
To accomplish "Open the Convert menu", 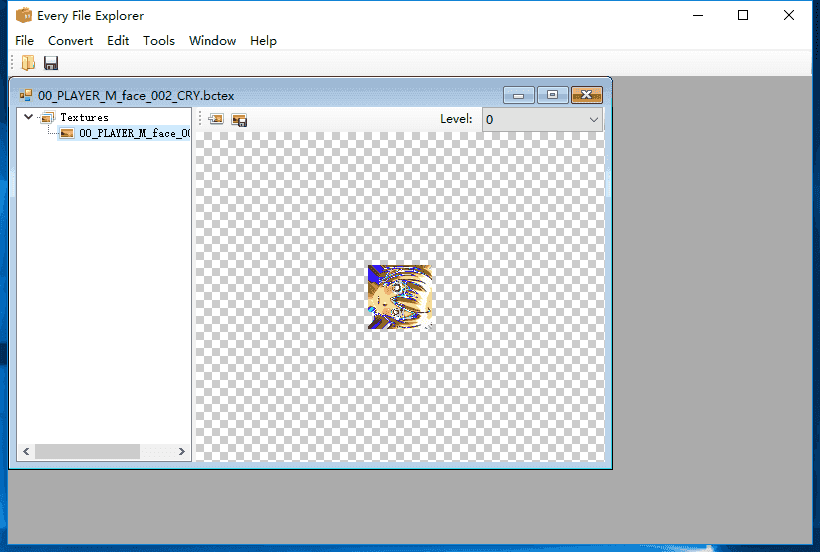I will coord(71,41).
